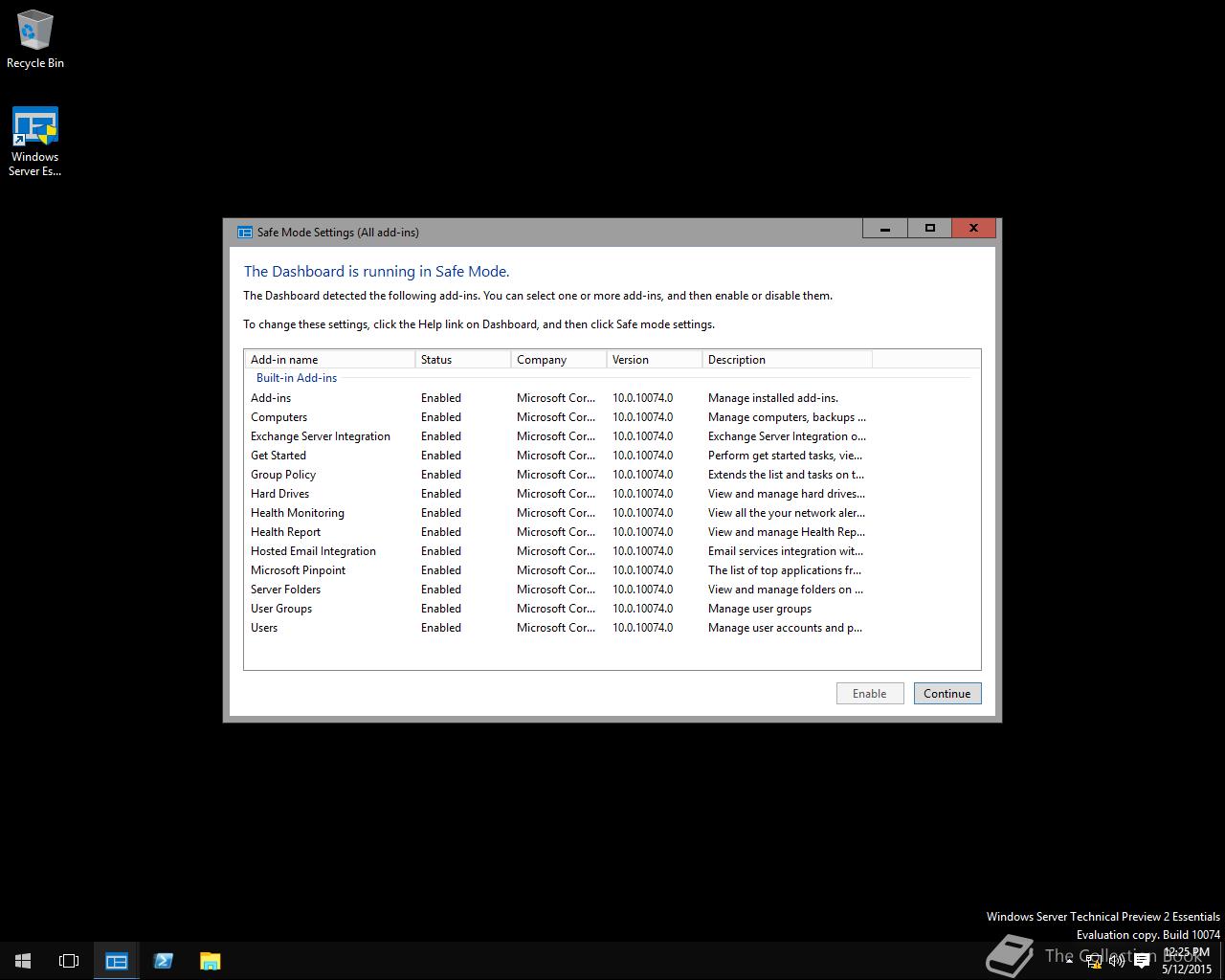The width and height of the screenshot is (1225, 980).
Task: Click the Continue button
Action: point(947,694)
